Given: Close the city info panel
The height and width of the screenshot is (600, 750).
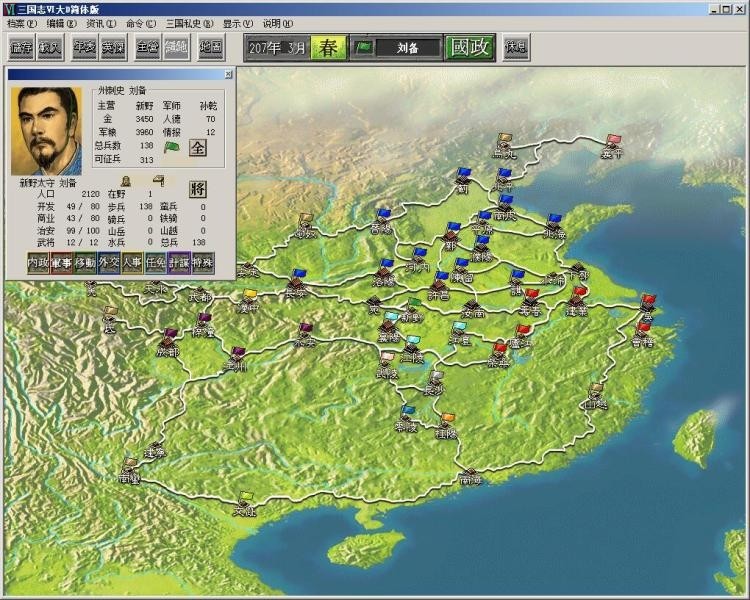Looking at the screenshot, I should (x=229, y=74).
